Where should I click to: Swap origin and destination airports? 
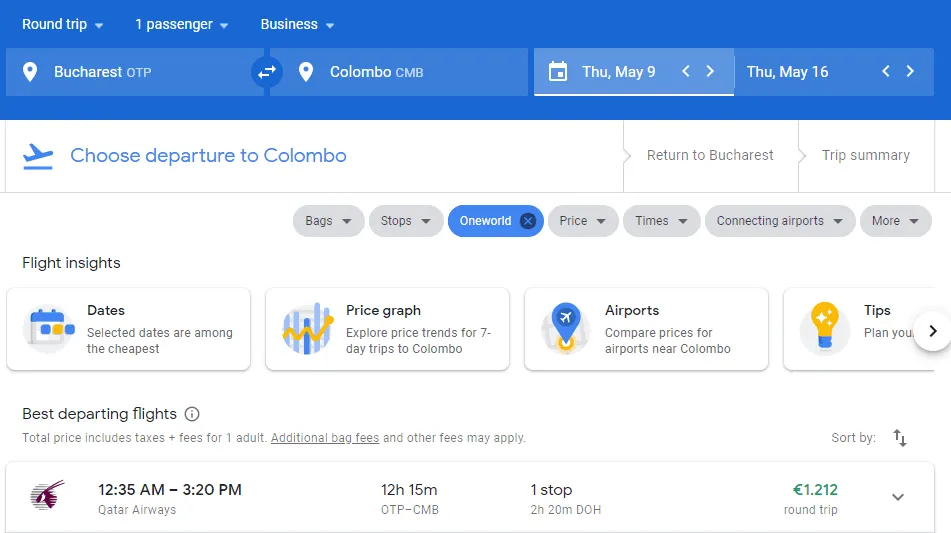pyautogui.click(x=267, y=72)
